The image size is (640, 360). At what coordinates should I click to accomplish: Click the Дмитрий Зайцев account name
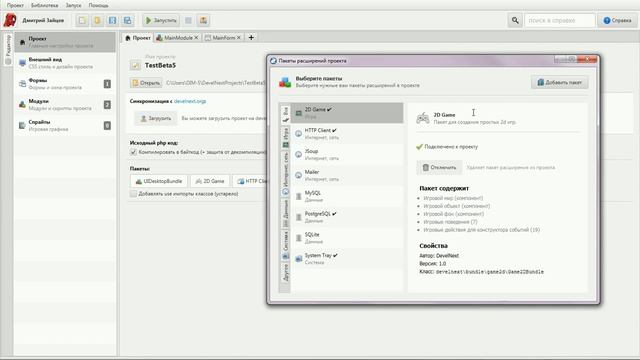[x=43, y=20]
